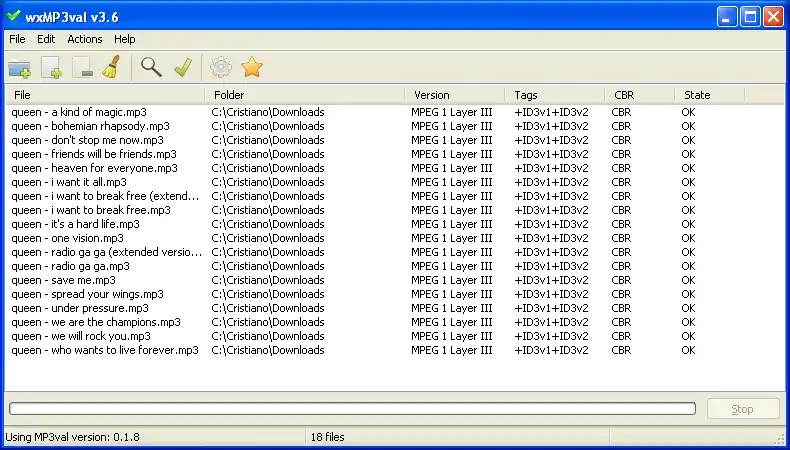Image resolution: width=790 pixels, height=450 pixels.
Task: Click the scan progress bar
Action: (x=353, y=409)
